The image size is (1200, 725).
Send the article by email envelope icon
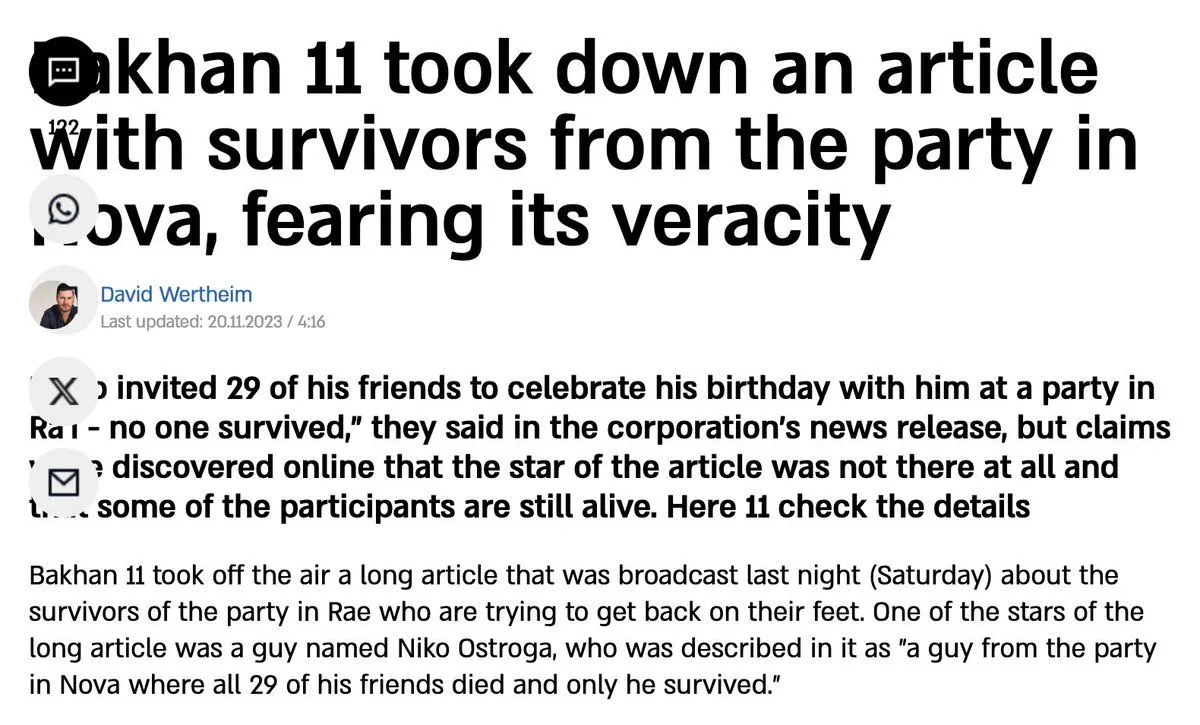[64, 483]
